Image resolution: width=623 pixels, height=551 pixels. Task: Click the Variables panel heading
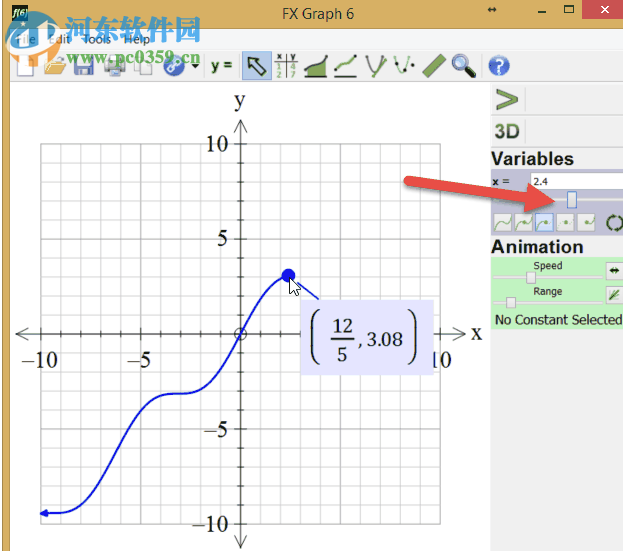(532, 159)
